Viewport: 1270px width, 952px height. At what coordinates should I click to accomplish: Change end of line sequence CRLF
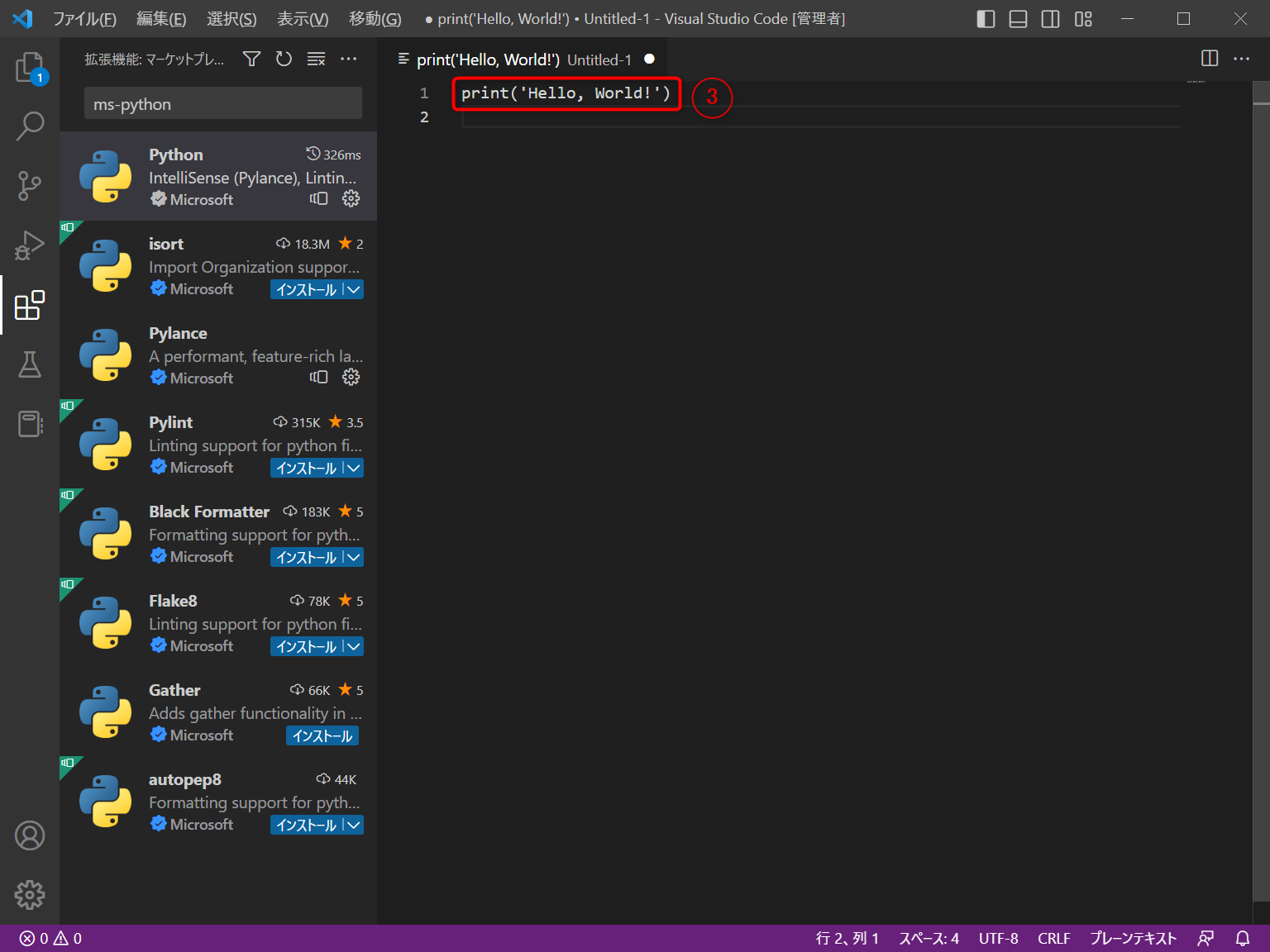point(1054,938)
